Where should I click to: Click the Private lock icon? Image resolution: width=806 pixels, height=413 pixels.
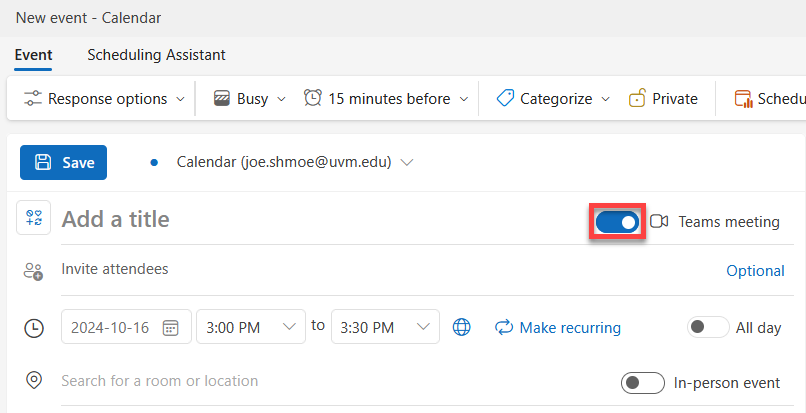click(637, 98)
